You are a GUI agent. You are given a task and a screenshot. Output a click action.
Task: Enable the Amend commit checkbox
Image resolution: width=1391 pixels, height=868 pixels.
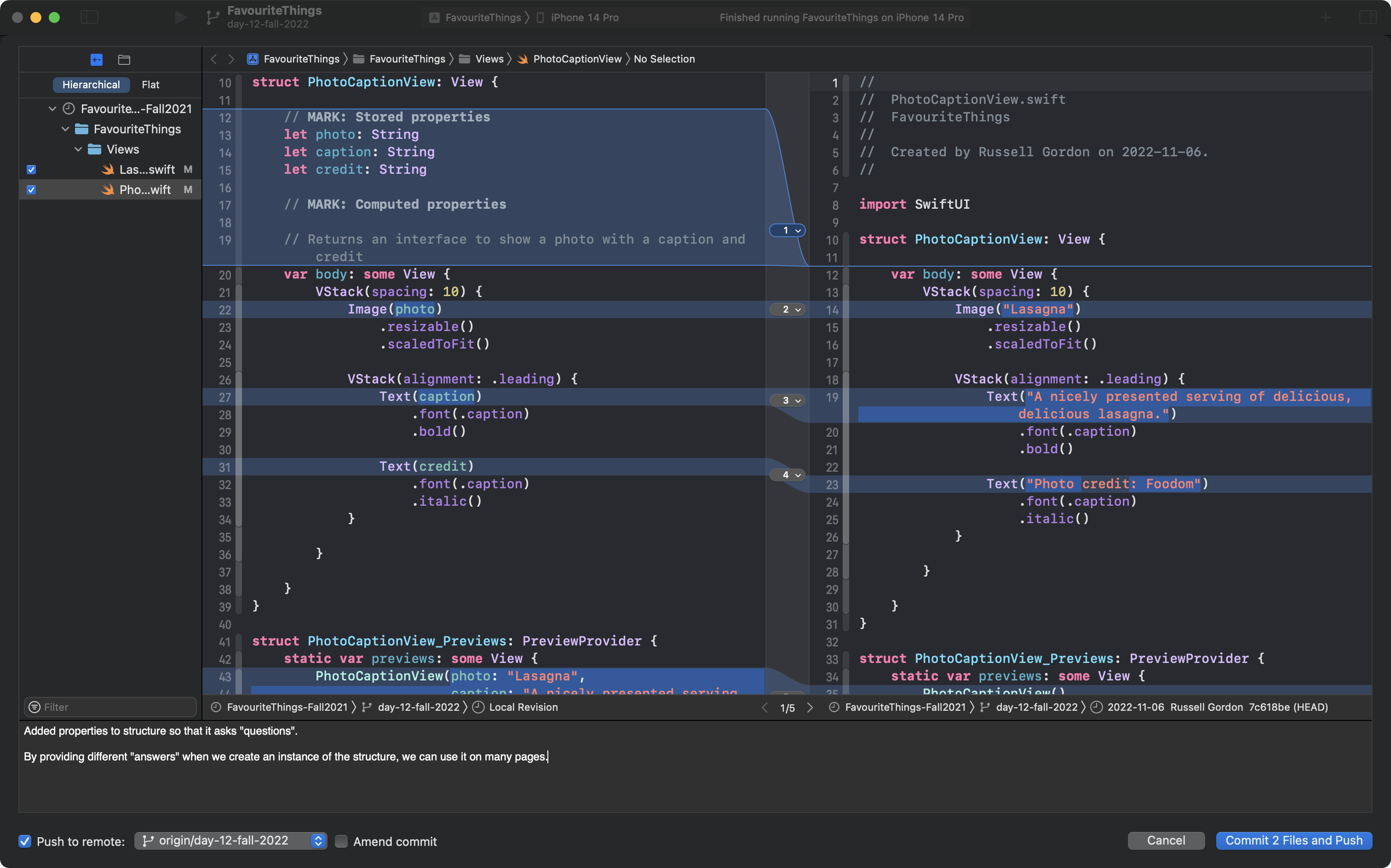(341, 842)
